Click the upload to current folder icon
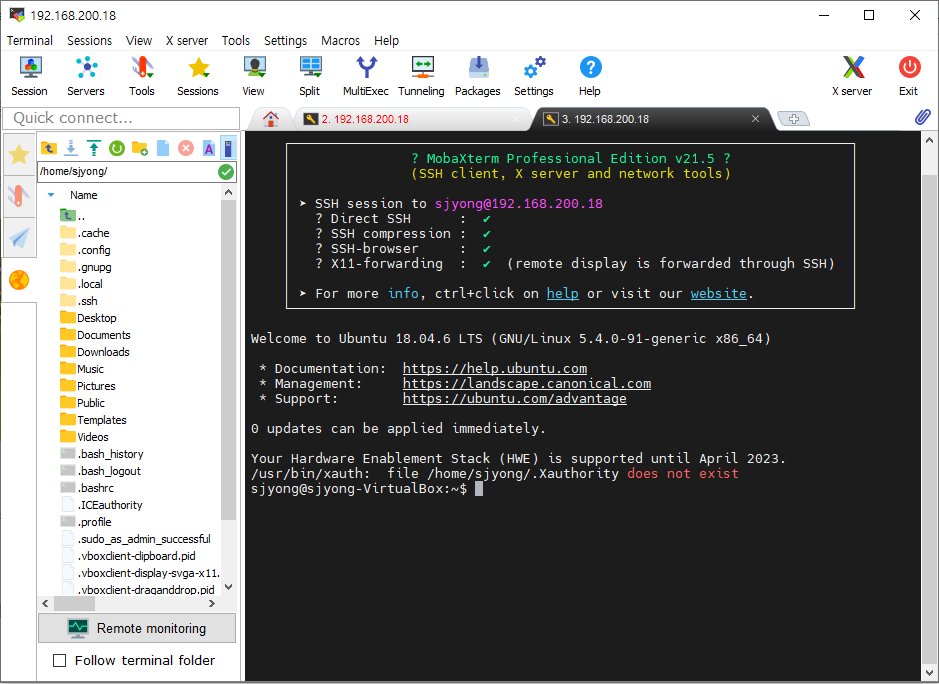939x684 pixels. 94,147
